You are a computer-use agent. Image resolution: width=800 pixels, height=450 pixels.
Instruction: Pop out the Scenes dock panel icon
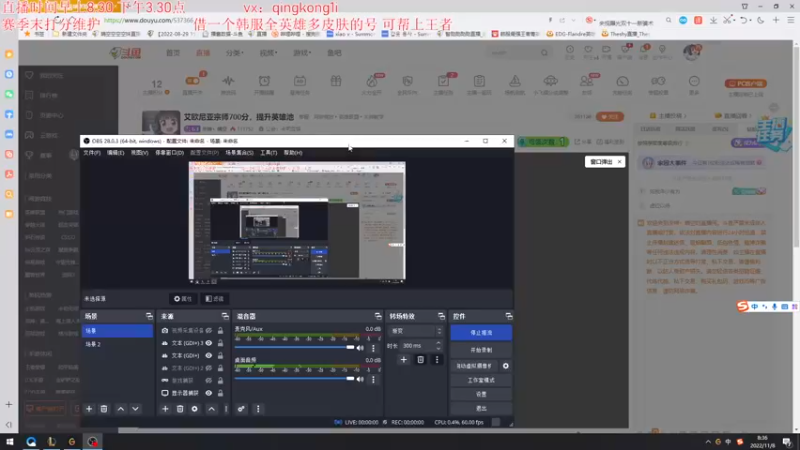click(x=149, y=316)
